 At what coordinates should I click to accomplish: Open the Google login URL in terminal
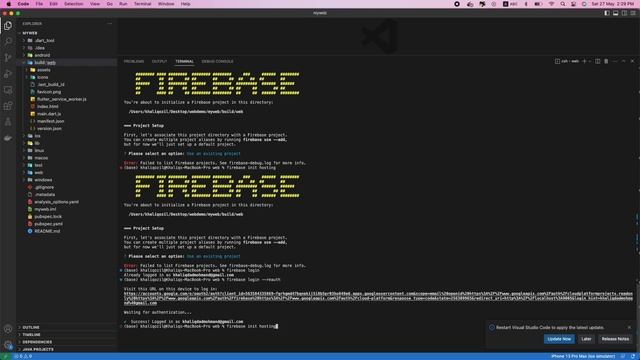tap(378, 298)
